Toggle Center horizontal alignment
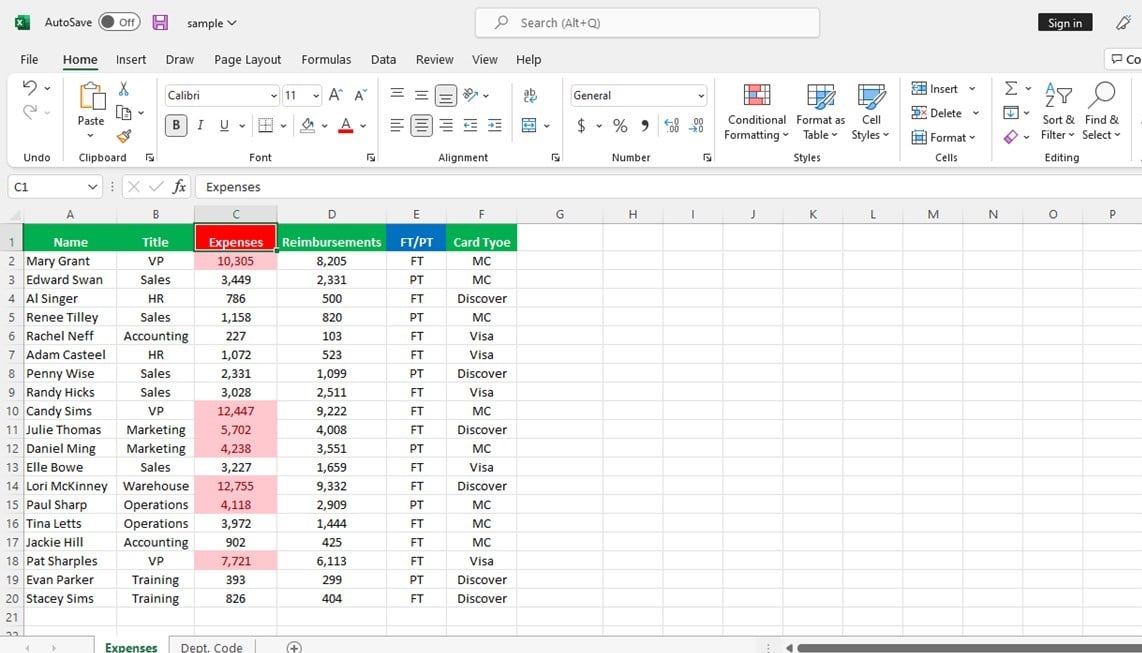This screenshot has width=1142, height=653. pos(421,125)
